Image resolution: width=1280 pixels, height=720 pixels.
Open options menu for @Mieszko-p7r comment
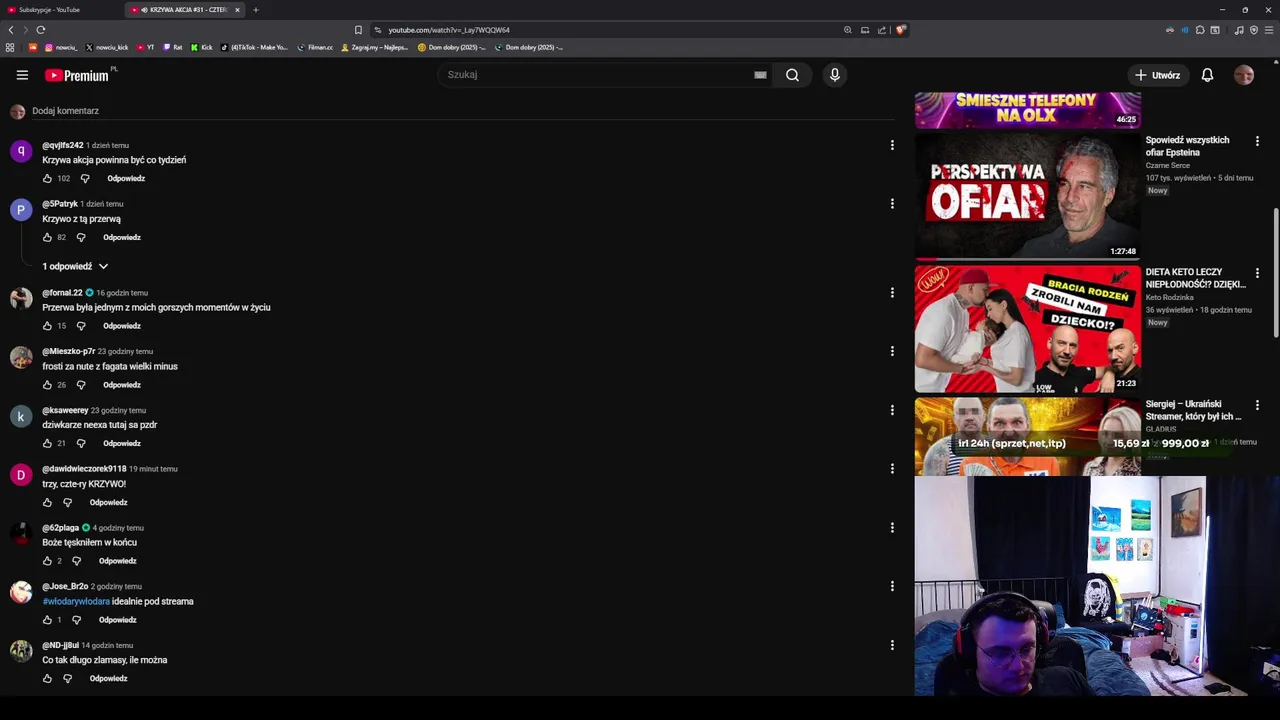click(892, 351)
